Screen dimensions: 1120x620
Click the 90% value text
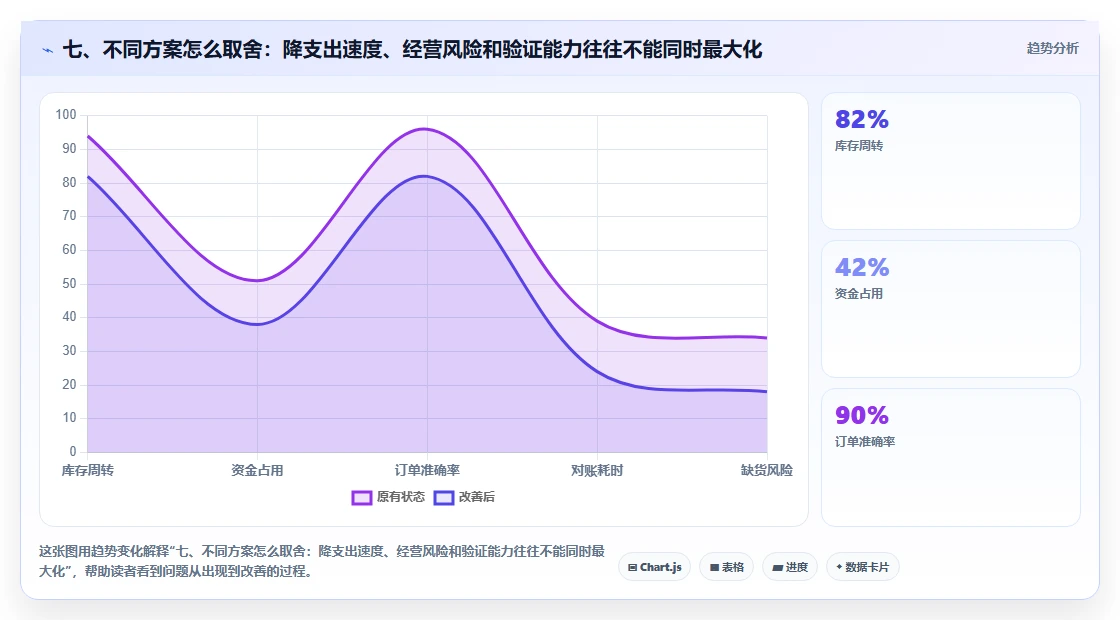tap(861, 415)
